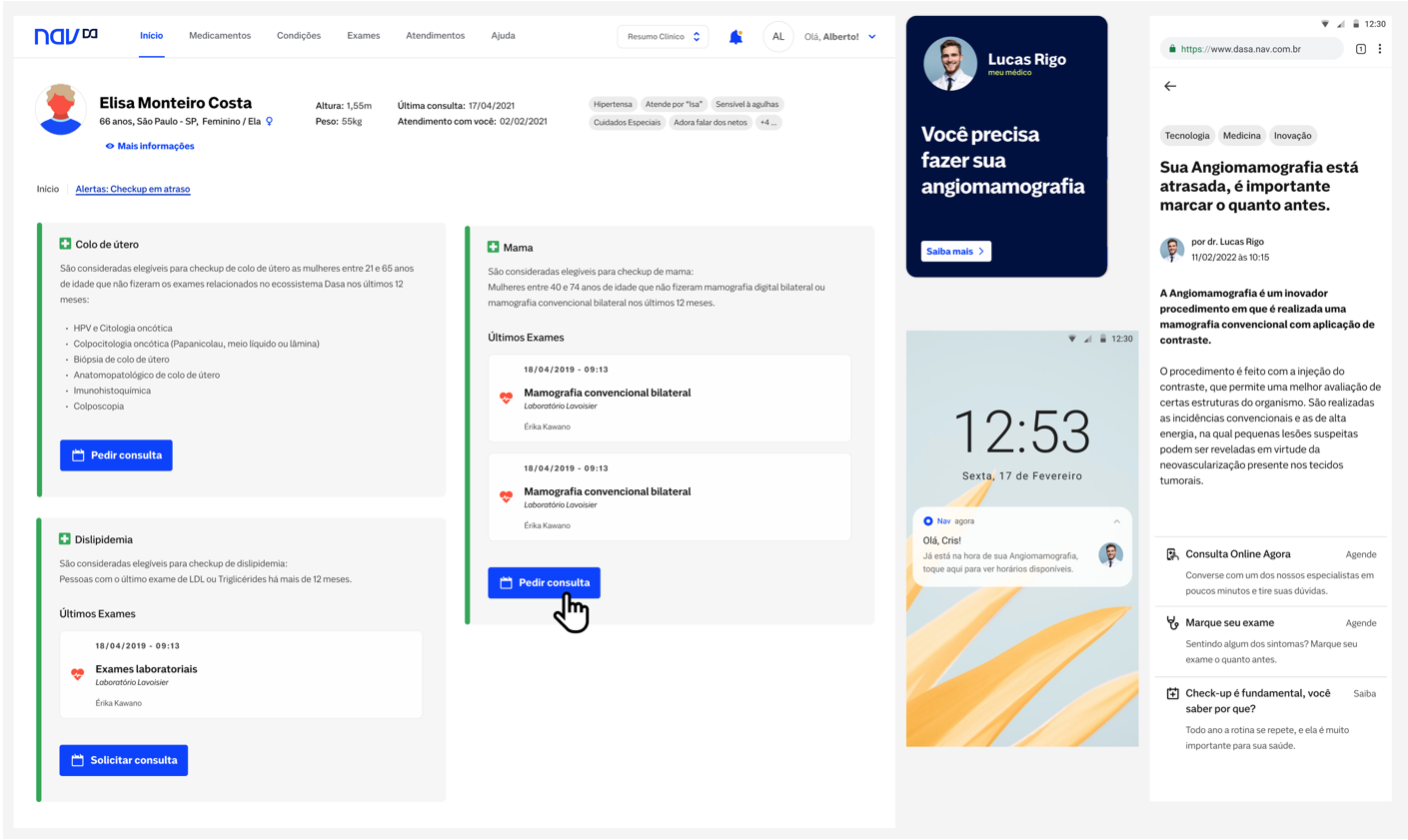
Task: Click Nav app icon in lock screen notification
Action: (x=928, y=521)
